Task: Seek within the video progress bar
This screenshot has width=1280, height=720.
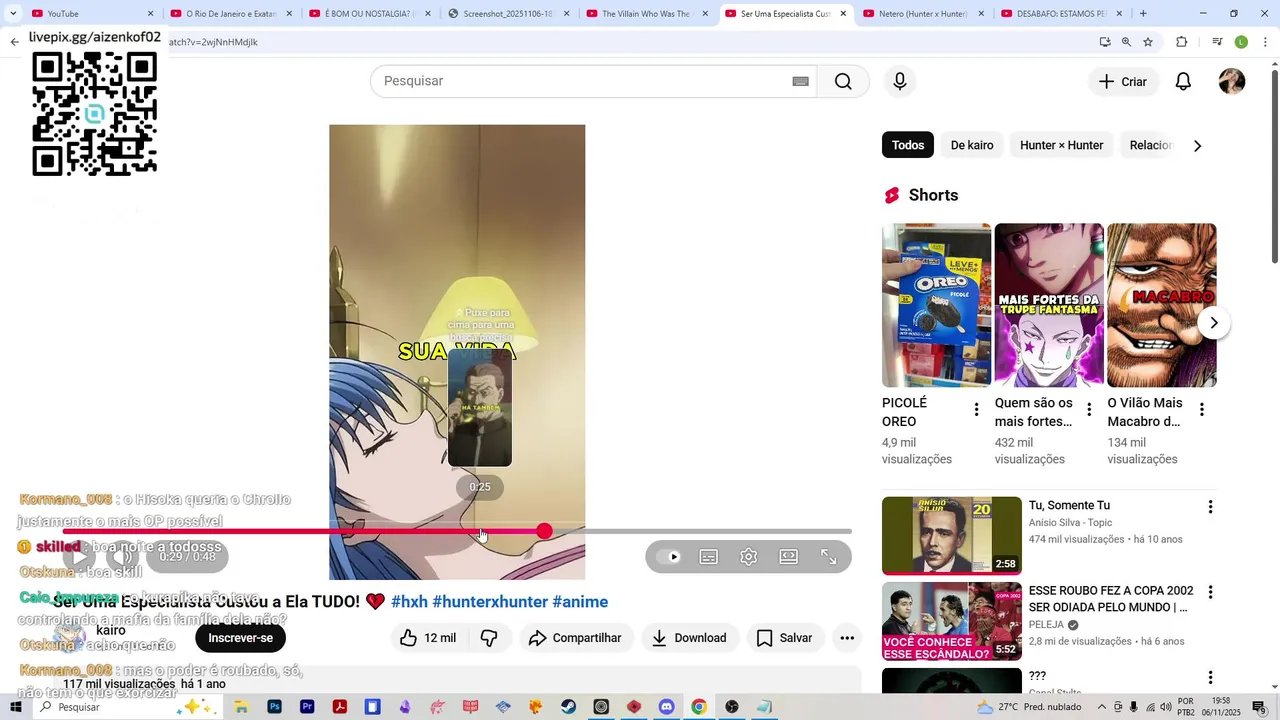Action: (458, 531)
